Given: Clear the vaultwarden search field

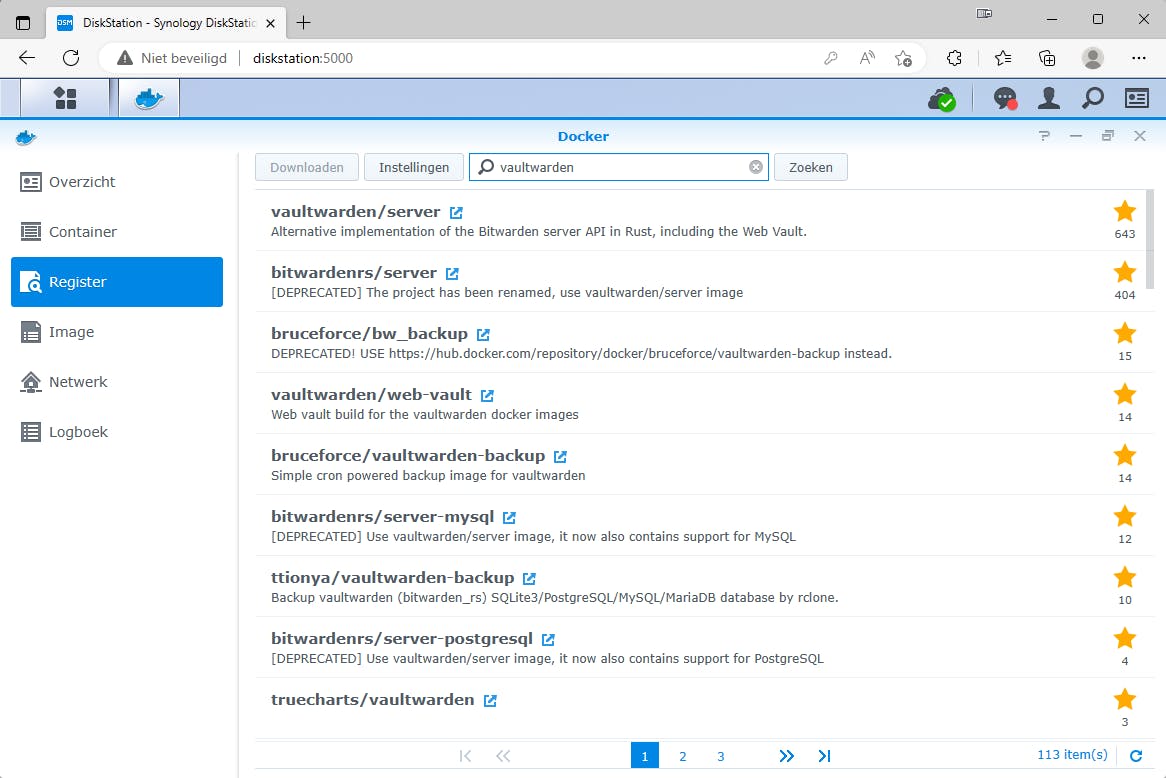Looking at the screenshot, I should click(x=756, y=167).
